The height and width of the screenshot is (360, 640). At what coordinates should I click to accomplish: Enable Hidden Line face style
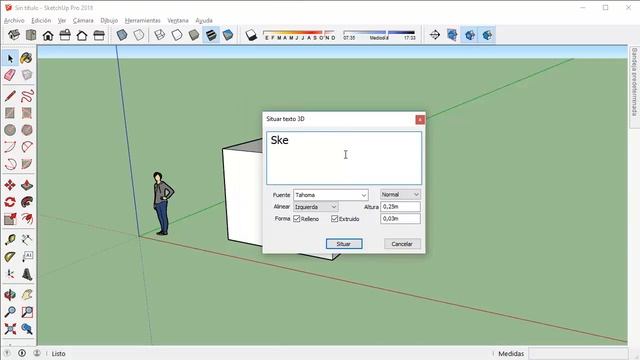coord(177,35)
